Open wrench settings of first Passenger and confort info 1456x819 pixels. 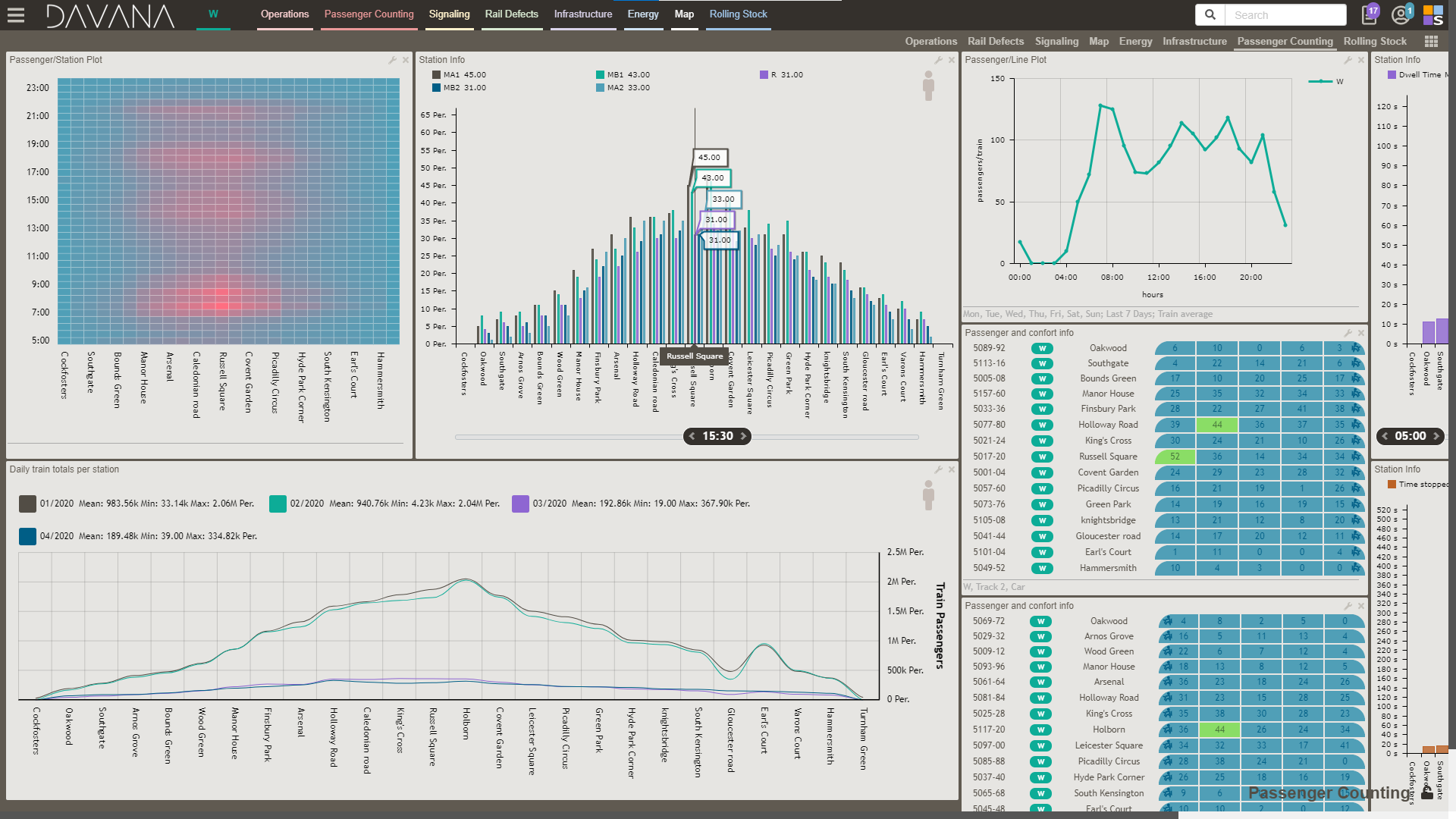[1348, 333]
